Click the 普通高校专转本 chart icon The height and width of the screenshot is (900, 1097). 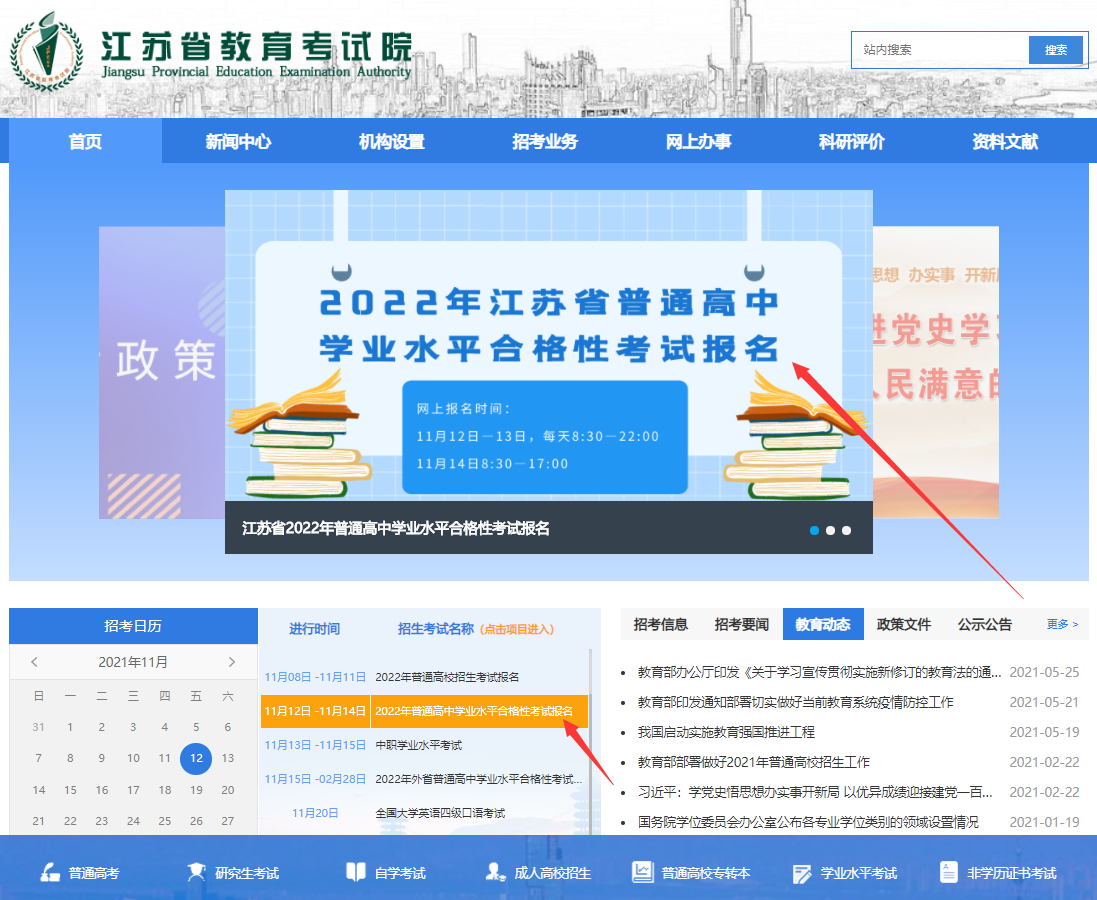click(x=642, y=872)
